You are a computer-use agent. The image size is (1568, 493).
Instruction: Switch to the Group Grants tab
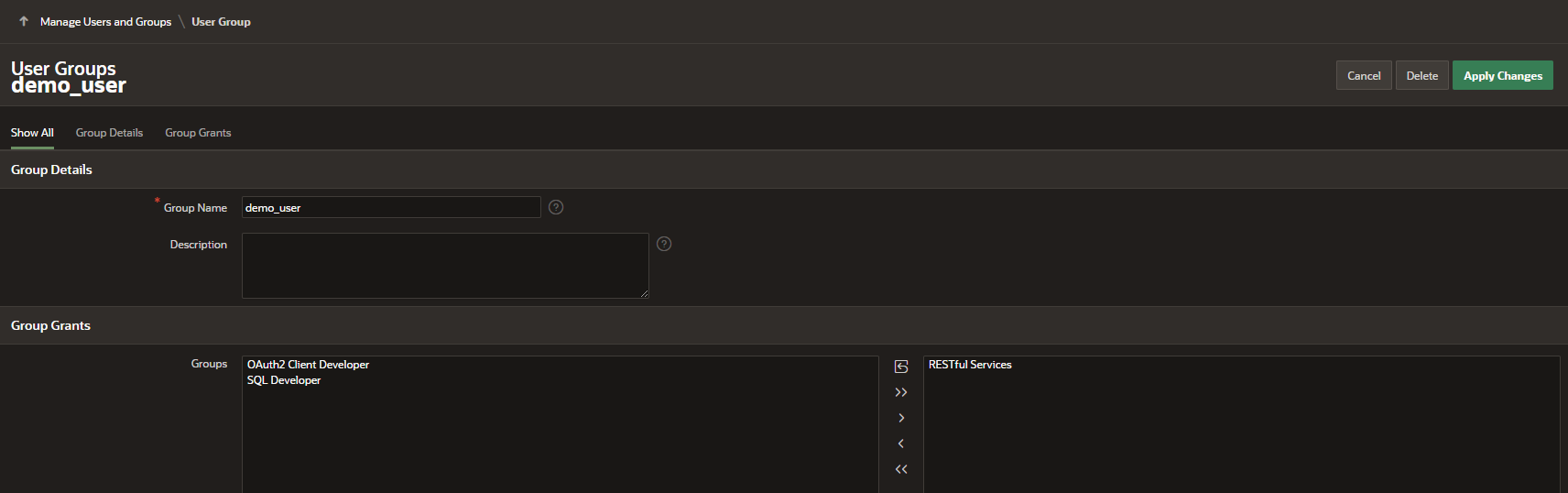pos(198,133)
